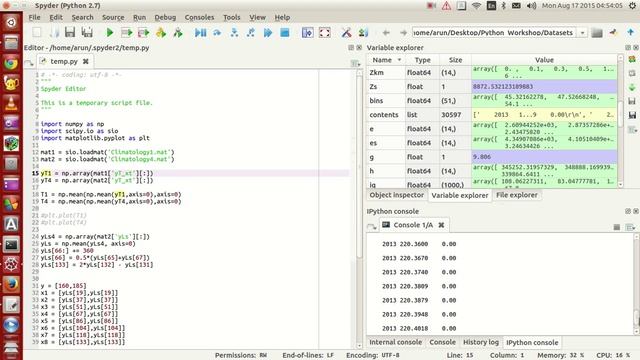
Task: Open the Edit menu
Action: click(x=56, y=18)
